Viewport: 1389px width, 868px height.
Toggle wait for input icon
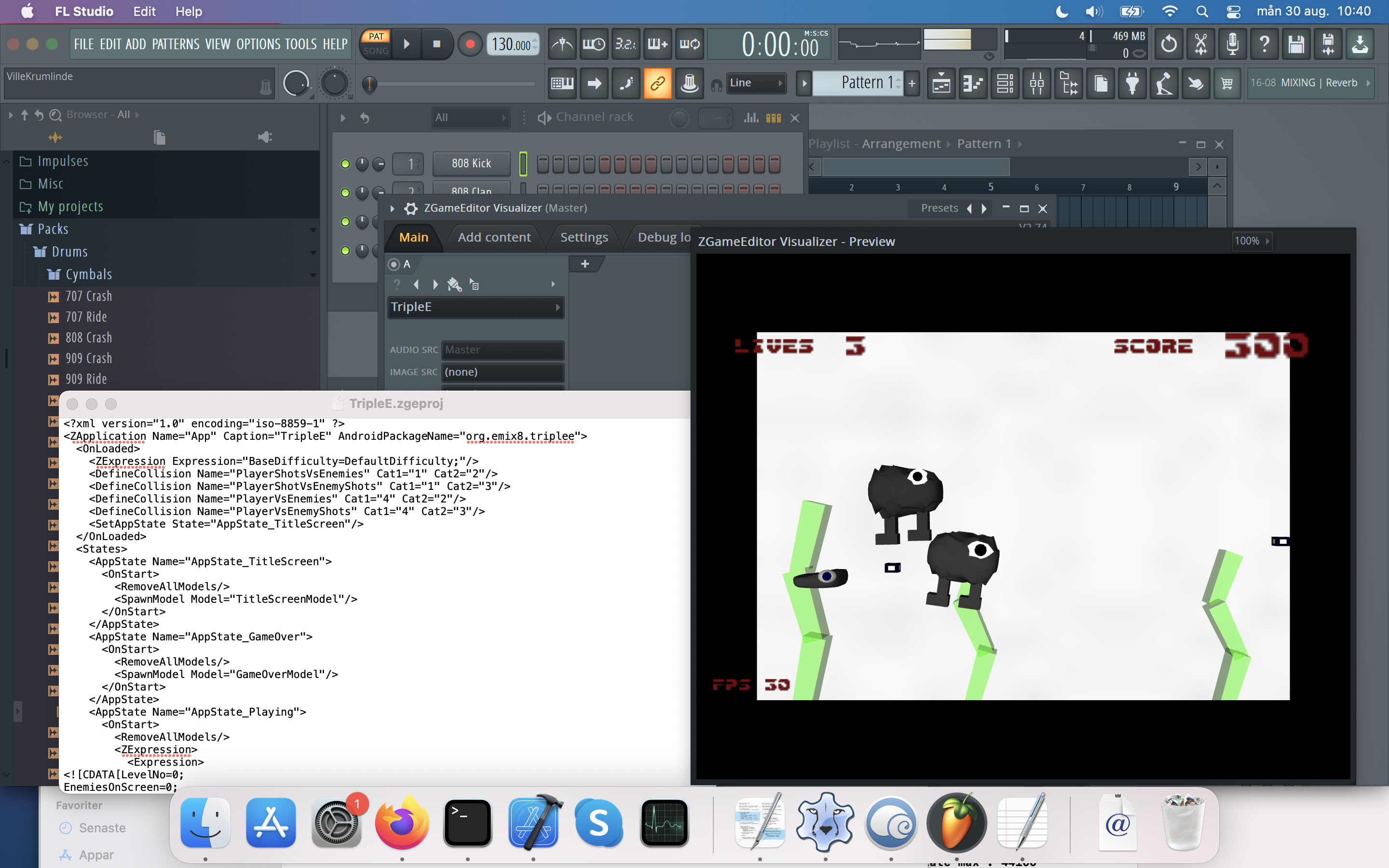tap(594, 44)
